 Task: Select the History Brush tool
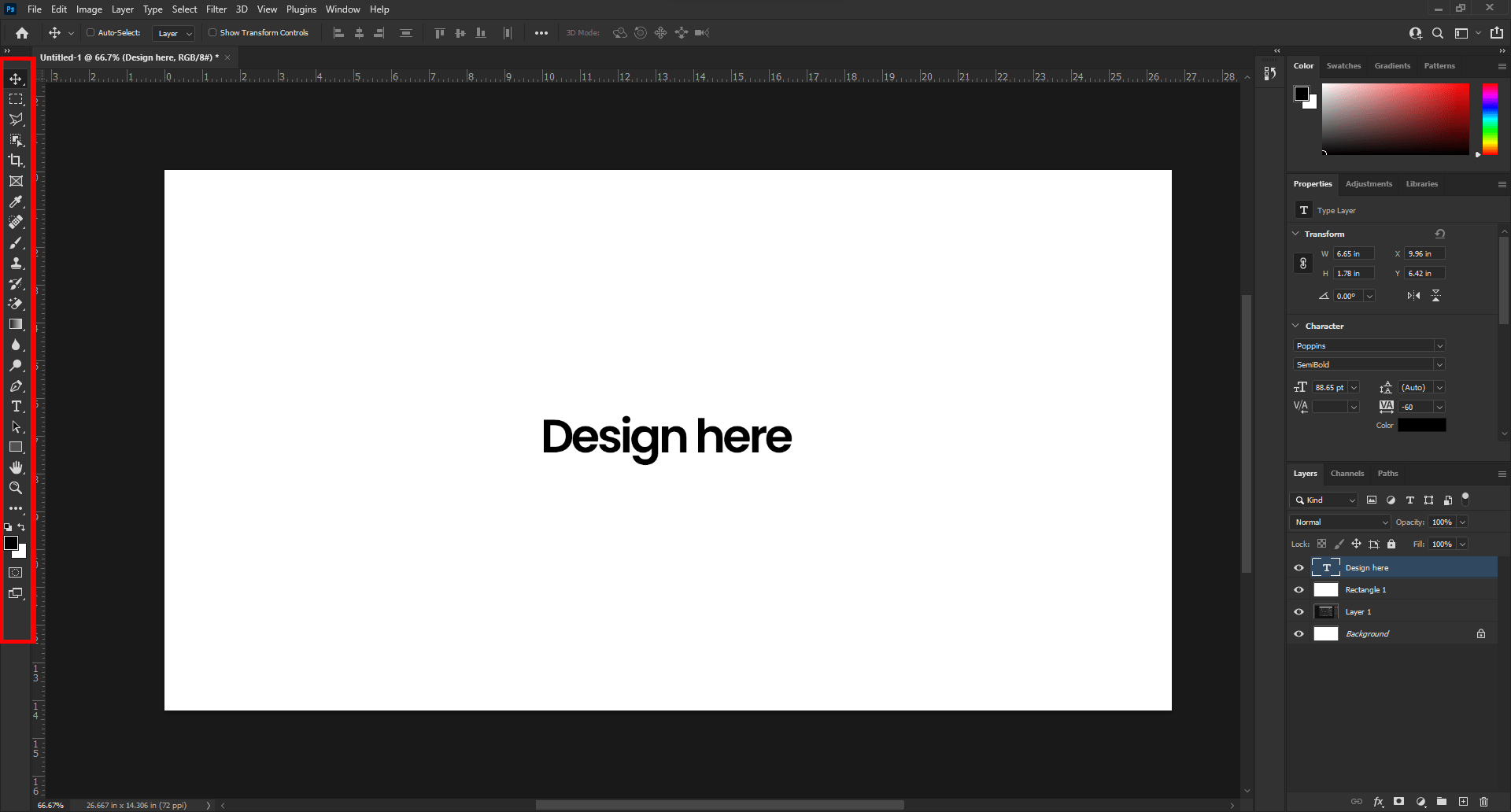[16, 283]
